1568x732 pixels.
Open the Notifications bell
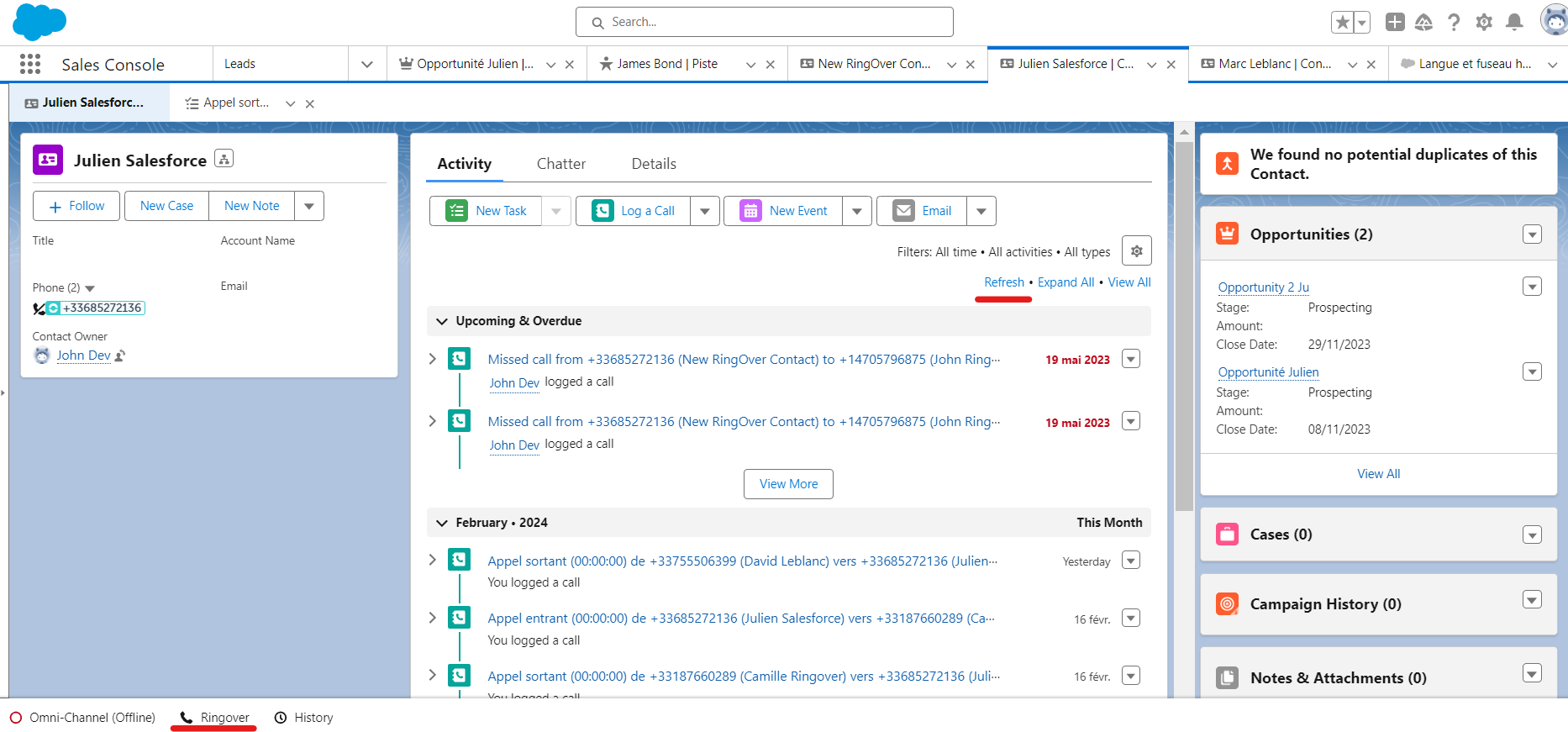point(1514,23)
